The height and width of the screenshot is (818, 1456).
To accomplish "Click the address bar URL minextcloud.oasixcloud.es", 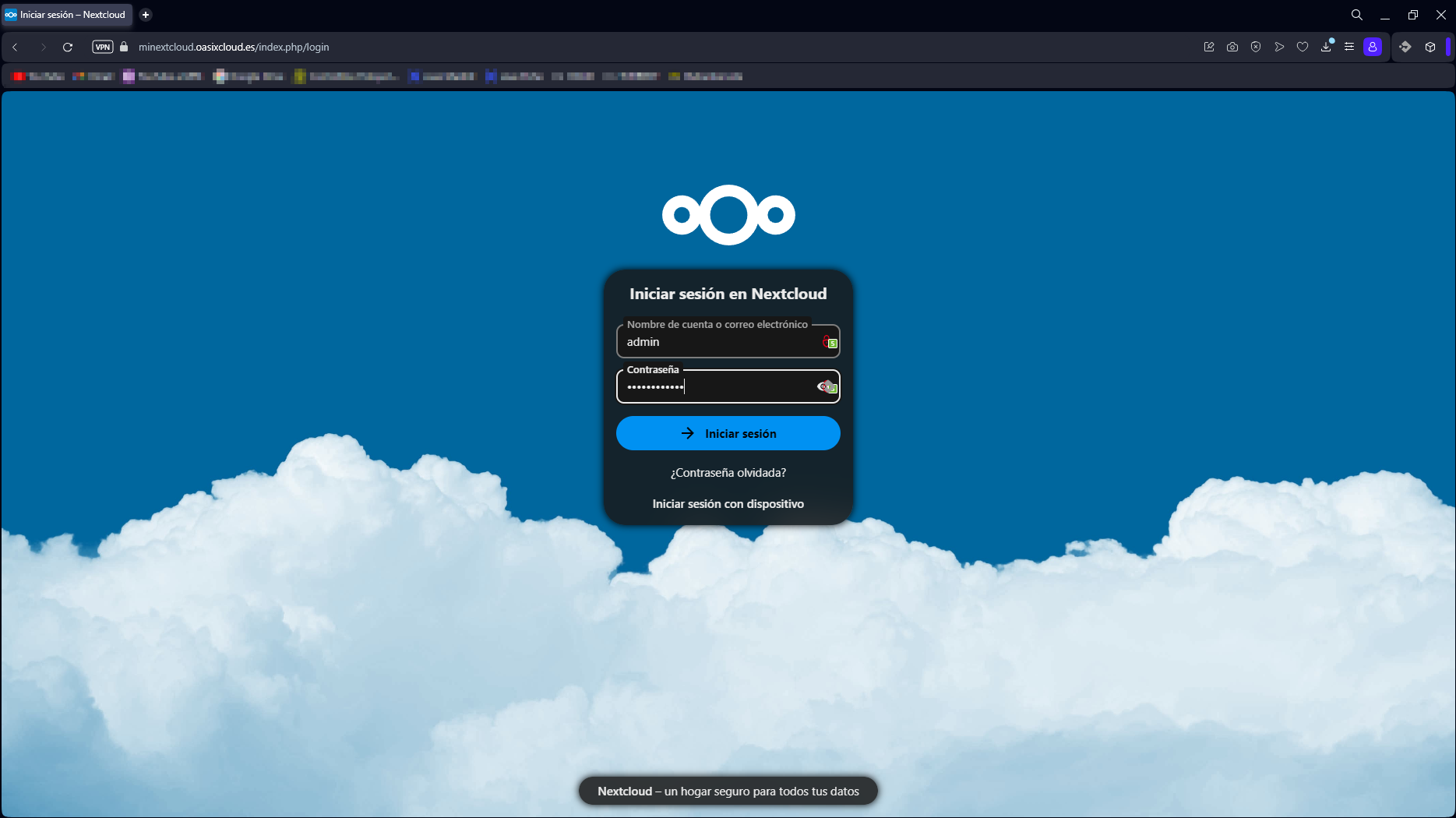I will tap(234, 47).
